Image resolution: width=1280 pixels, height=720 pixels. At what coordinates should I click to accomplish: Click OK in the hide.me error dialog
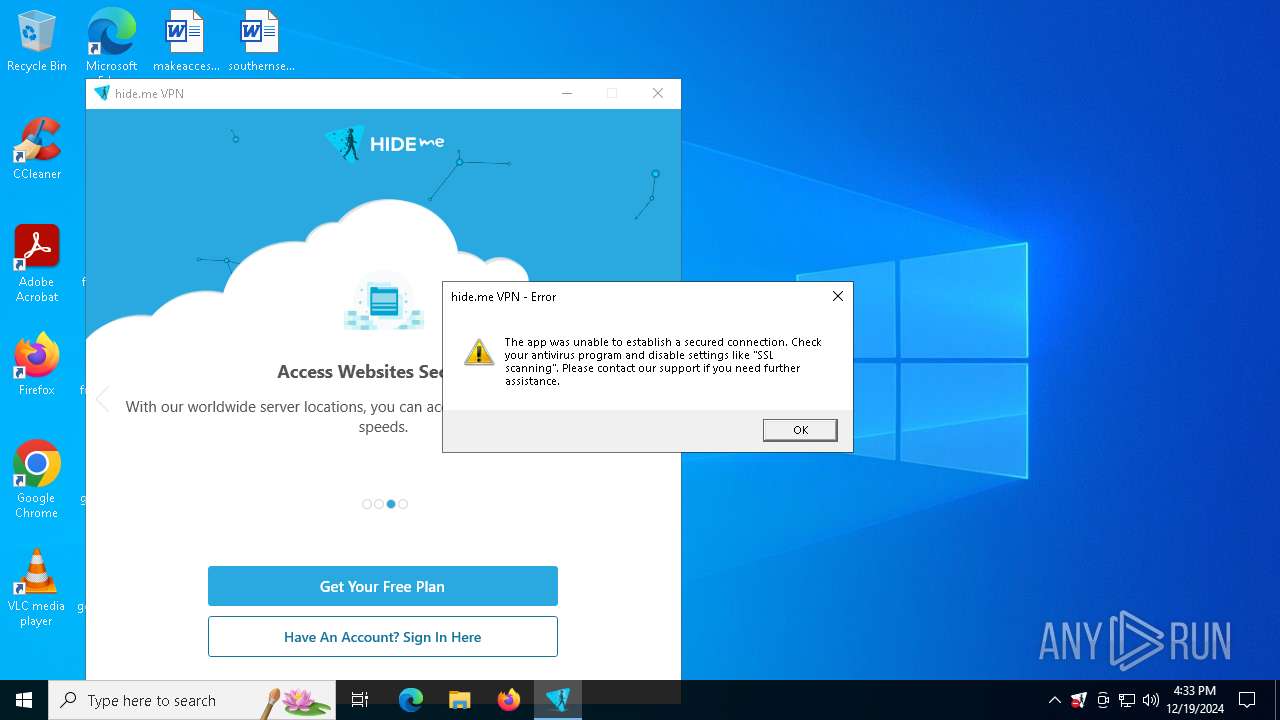[800, 430]
